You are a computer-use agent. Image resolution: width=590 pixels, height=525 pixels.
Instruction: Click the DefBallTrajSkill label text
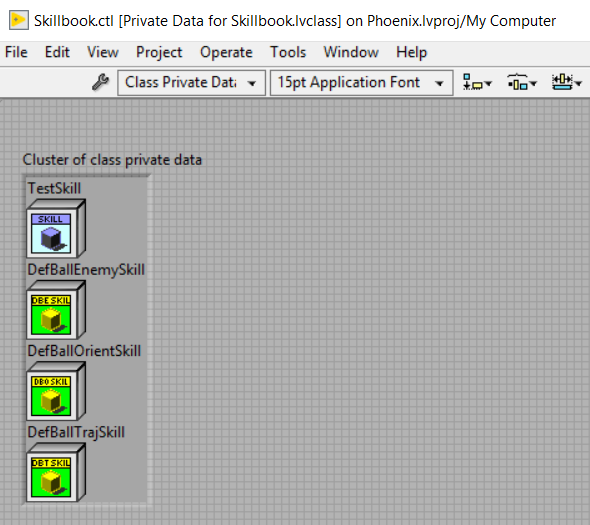coord(76,432)
